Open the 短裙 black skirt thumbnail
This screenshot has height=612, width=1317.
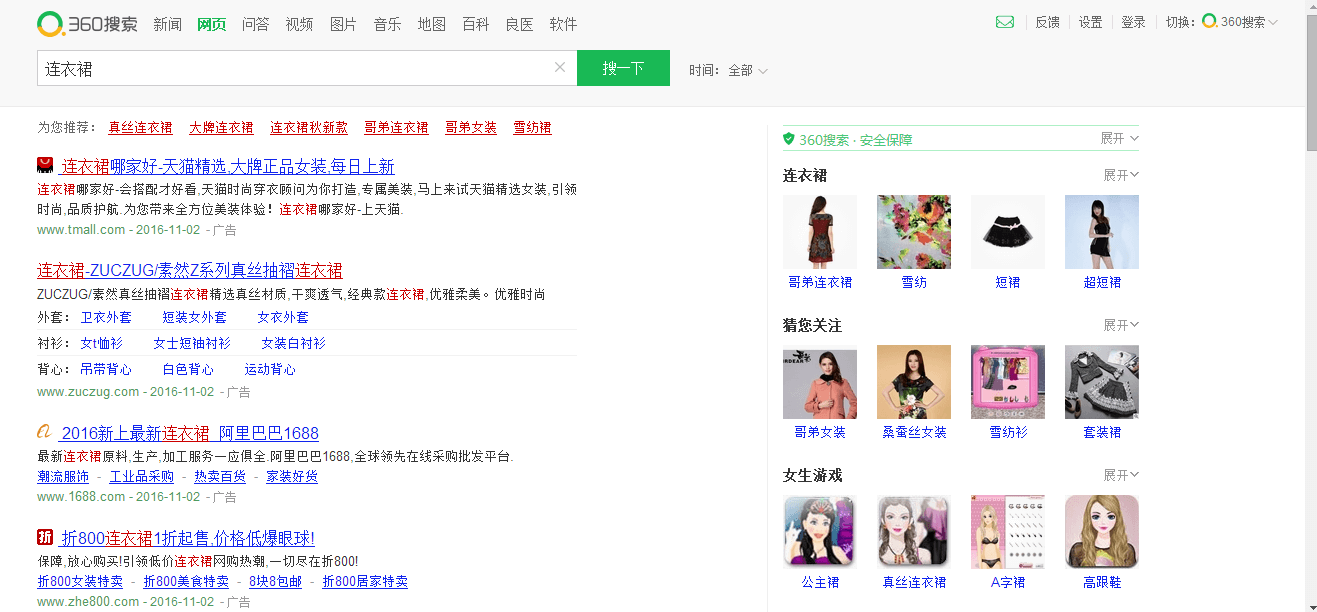(1008, 232)
